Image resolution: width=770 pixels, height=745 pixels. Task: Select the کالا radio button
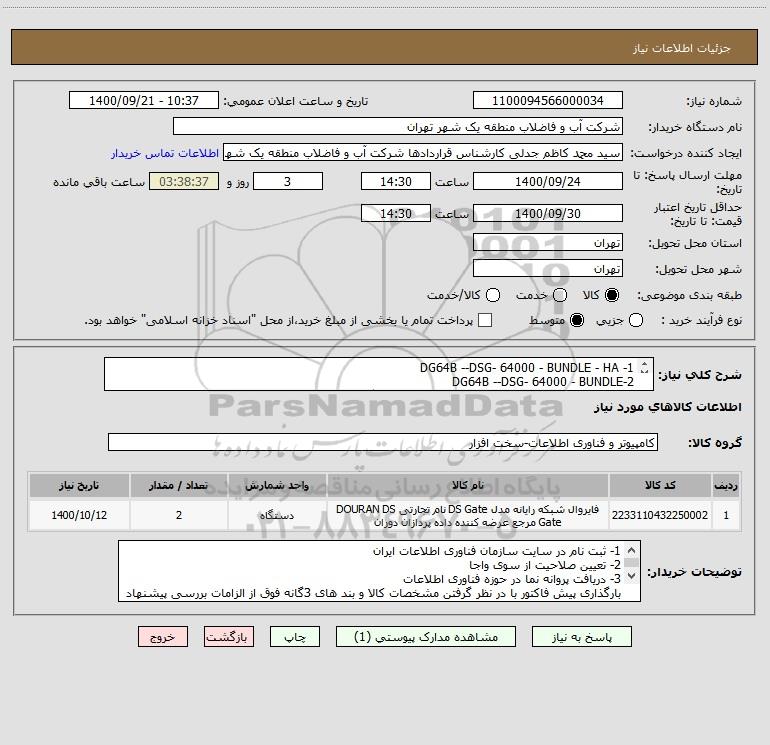point(612,295)
